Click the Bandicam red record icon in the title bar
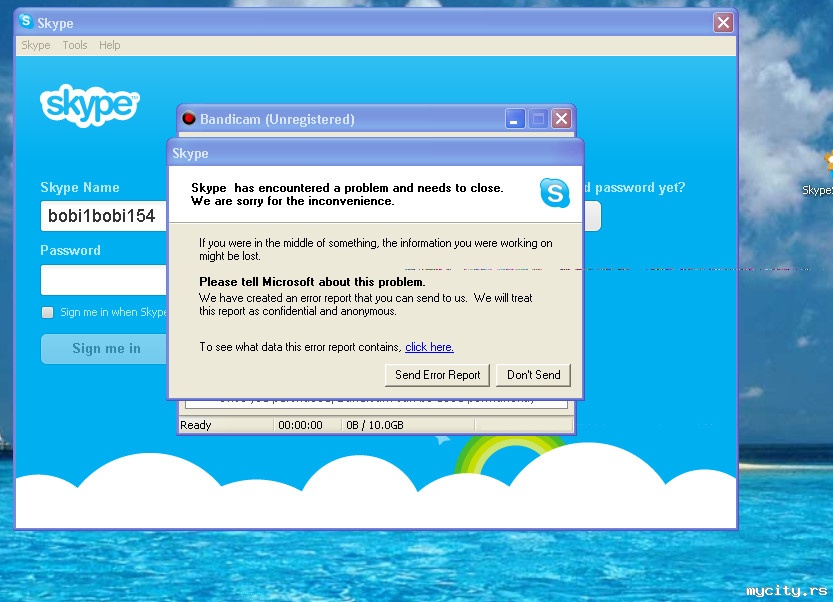This screenshot has height=602, width=833. 189,118
